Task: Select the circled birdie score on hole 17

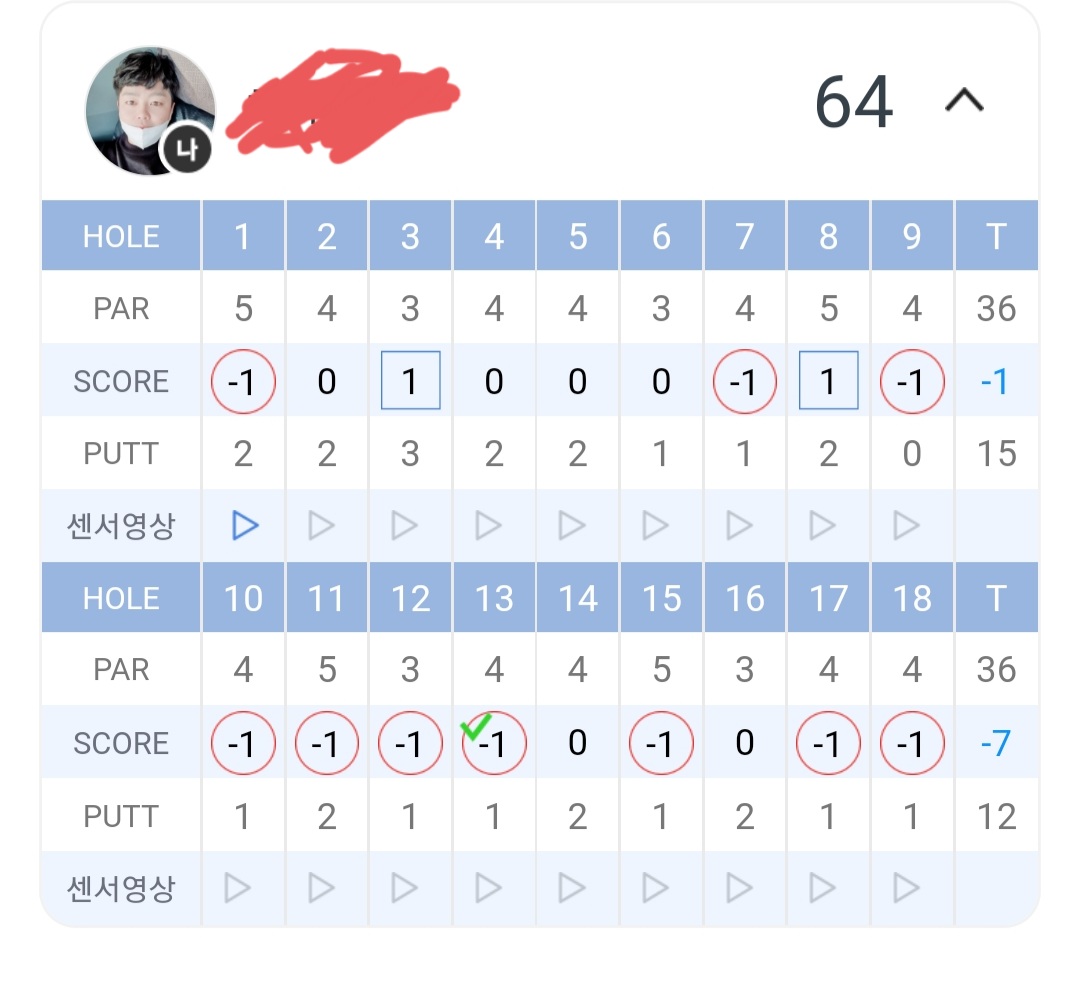Action: click(x=828, y=744)
